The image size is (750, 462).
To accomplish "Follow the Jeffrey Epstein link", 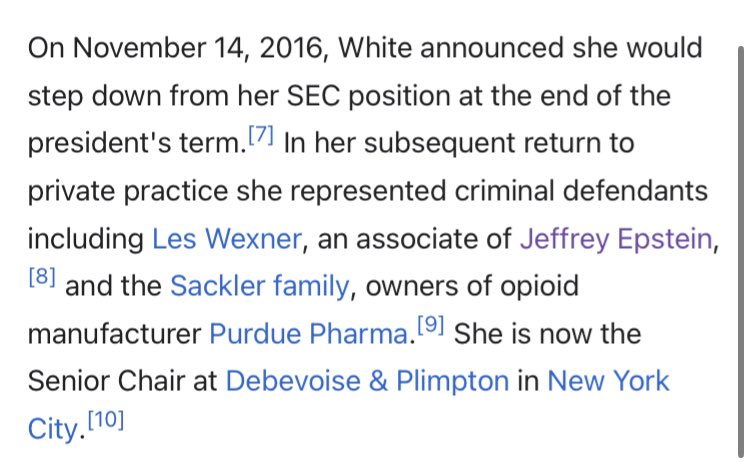I will tap(616, 239).
